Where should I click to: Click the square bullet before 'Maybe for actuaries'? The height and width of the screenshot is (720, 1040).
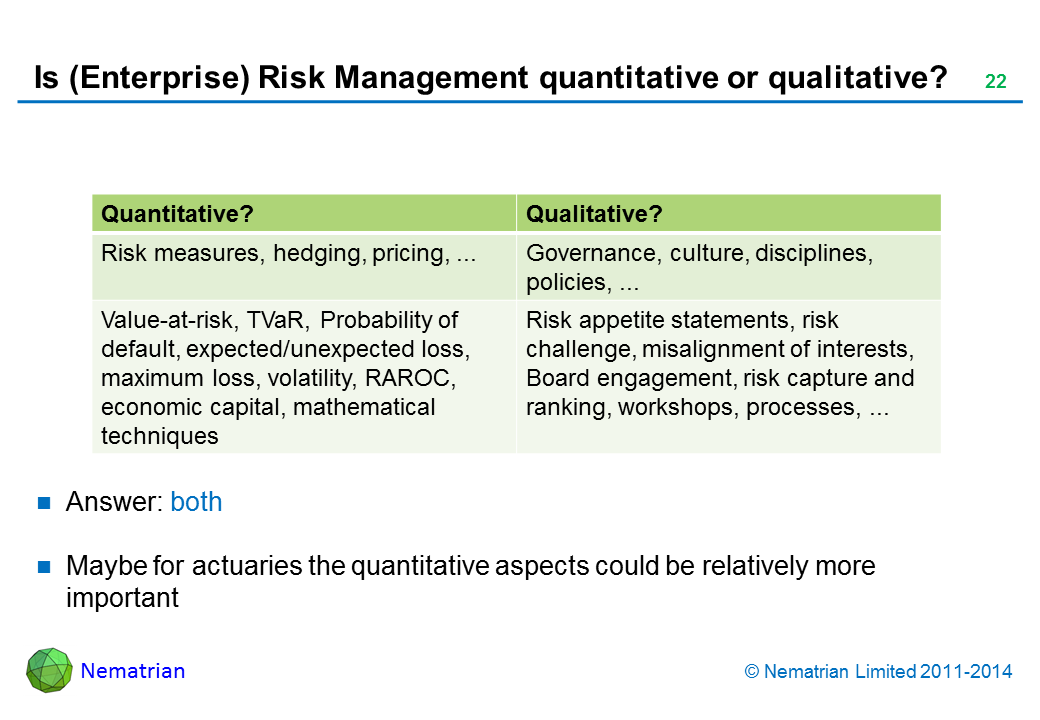pos(44,567)
